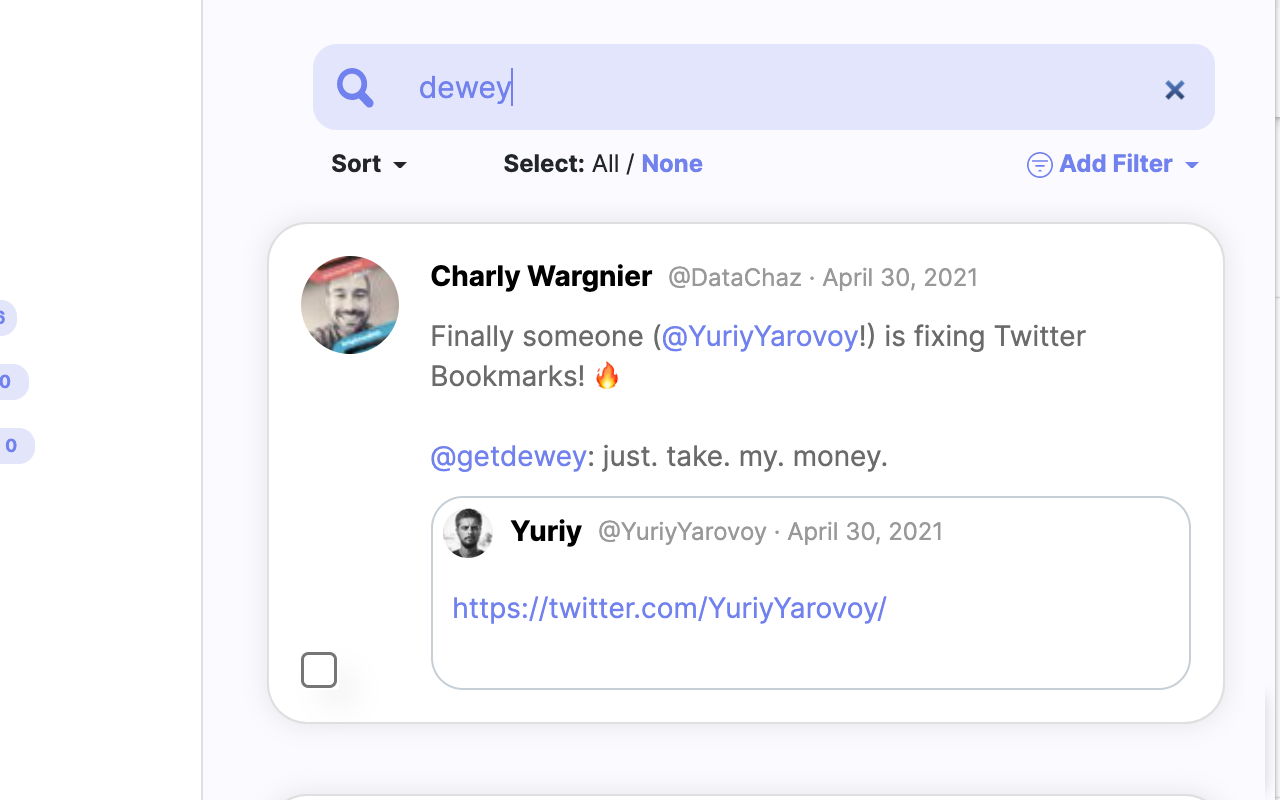Open the @YuriyYarovoy mention in tweet text
This screenshot has width=1280, height=800.
click(x=760, y=336)
